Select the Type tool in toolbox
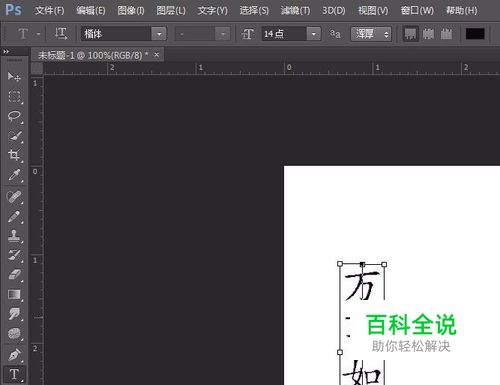 click(14, 375)
